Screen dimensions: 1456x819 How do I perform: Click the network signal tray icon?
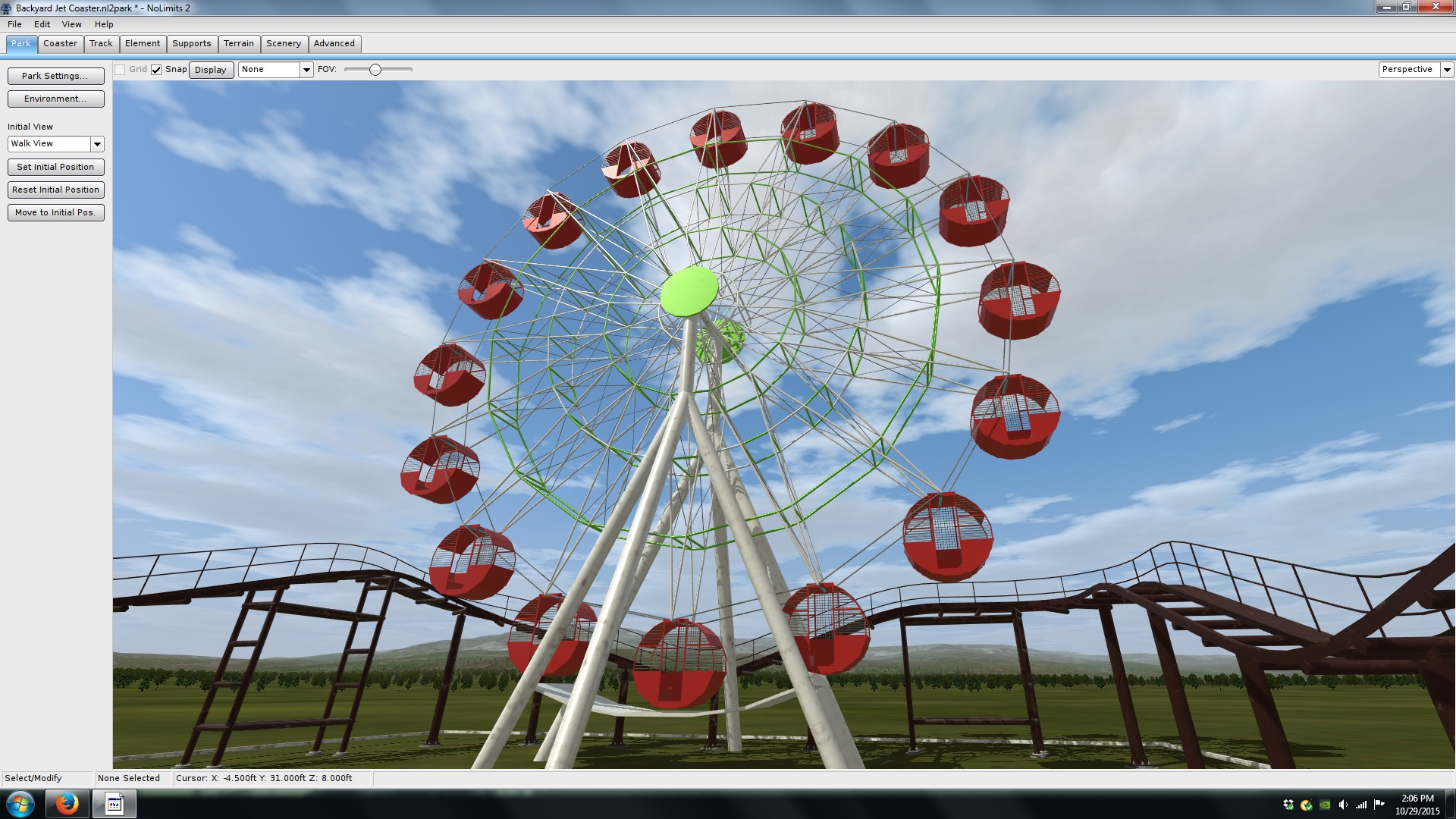click(x=1361, y=805)
